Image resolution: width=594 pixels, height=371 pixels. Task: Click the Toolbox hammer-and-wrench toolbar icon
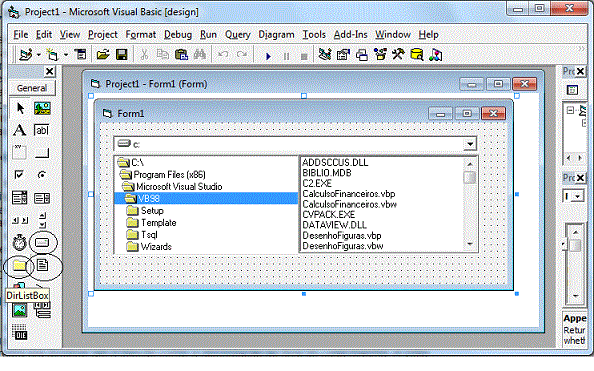coord(398,55)
